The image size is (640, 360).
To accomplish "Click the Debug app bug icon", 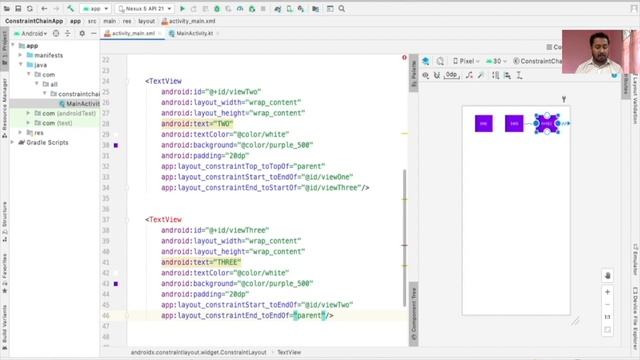I will (217, 9).
